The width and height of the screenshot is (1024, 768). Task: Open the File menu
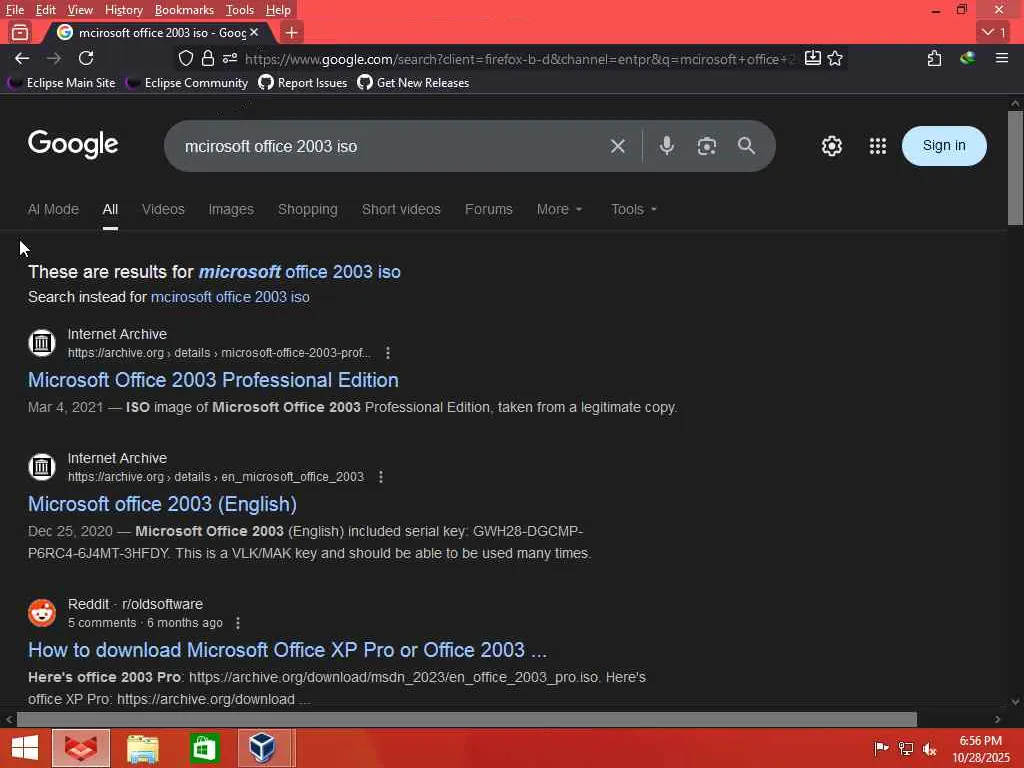click(x=14, y=10)
